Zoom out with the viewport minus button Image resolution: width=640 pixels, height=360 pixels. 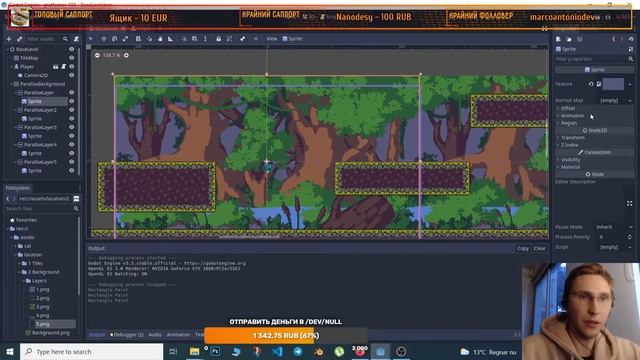point(97,55)
